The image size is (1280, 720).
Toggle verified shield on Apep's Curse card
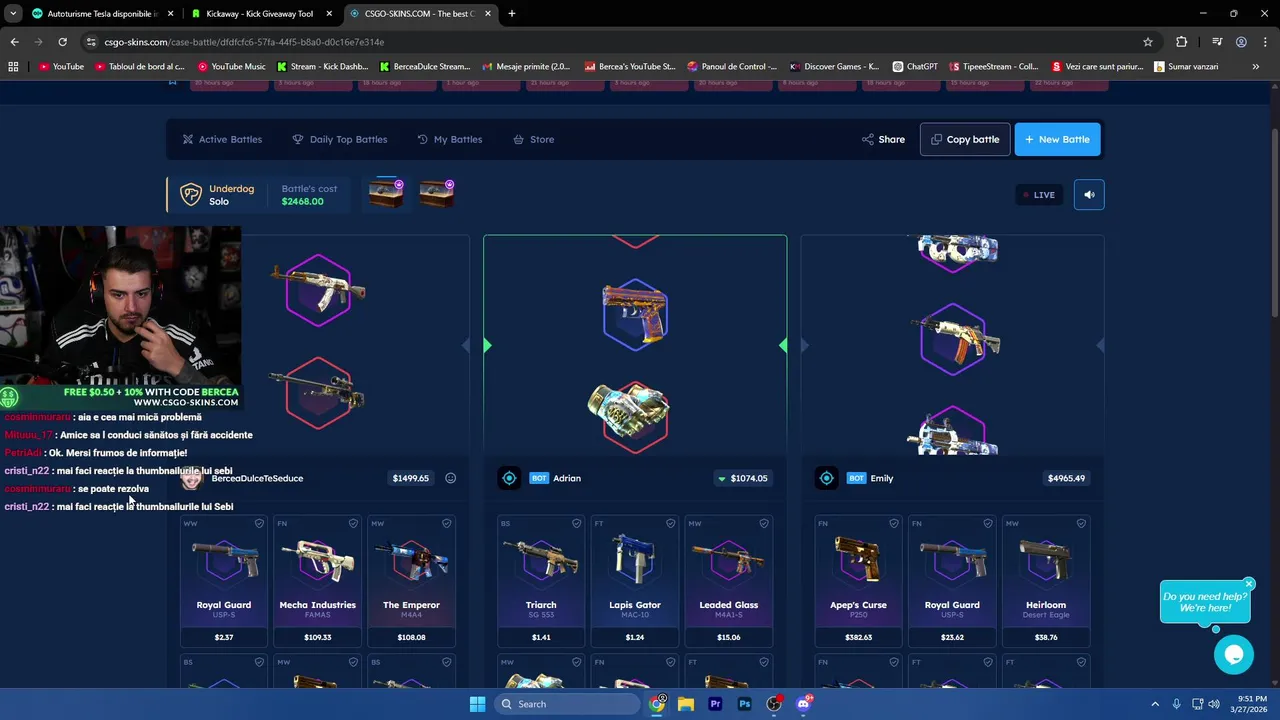(x=893, y=523)
